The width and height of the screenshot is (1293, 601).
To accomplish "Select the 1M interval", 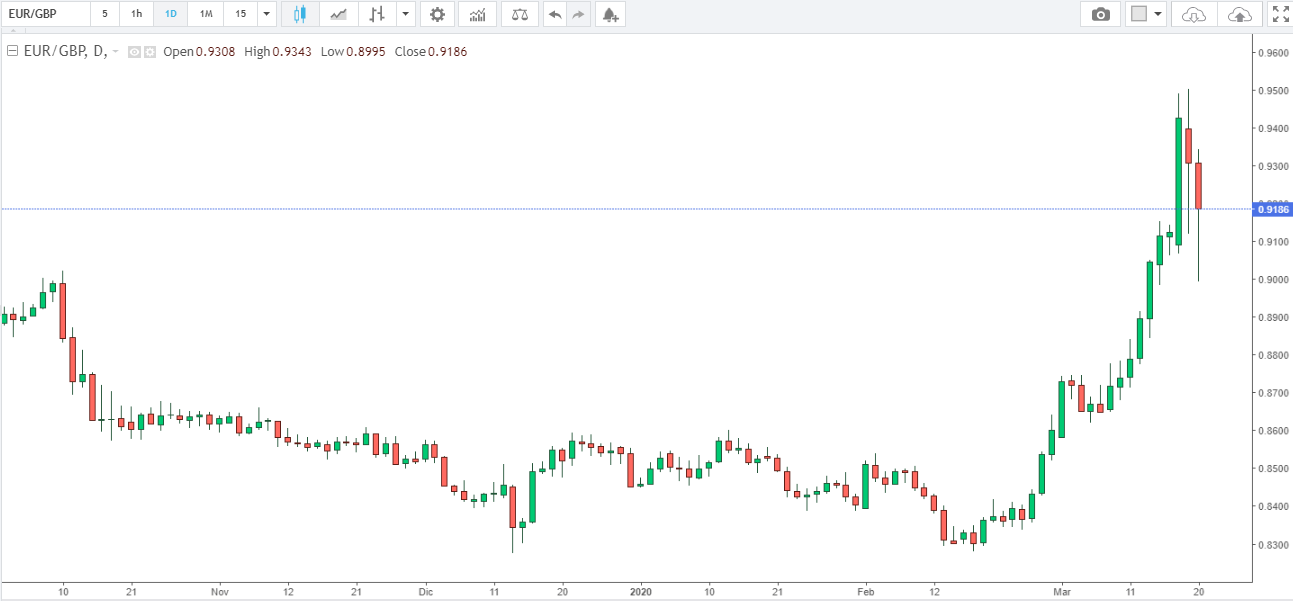I will point(206,14).
